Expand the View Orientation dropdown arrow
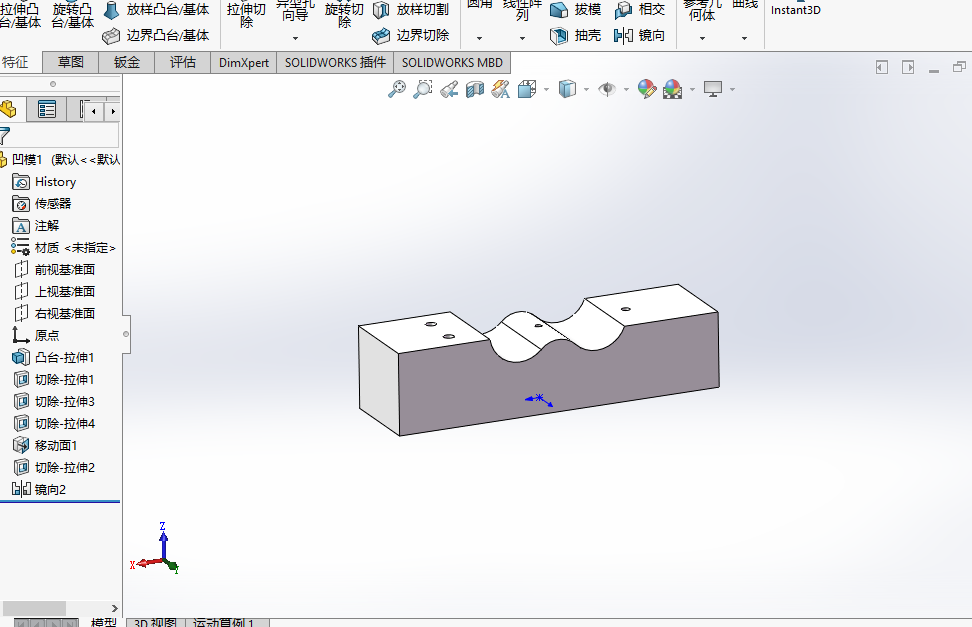Viewport: 972px width, 627px height. [546, 89]
